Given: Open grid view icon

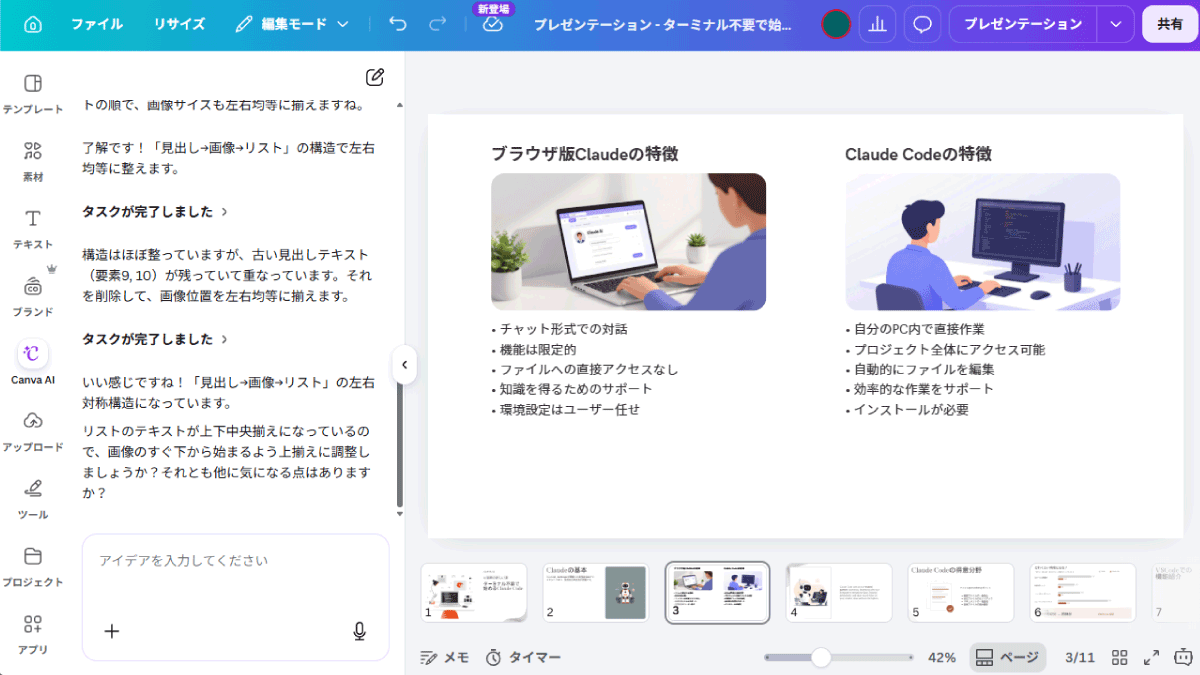Looking at the screenshot, I should click(x=1120, y=657).
